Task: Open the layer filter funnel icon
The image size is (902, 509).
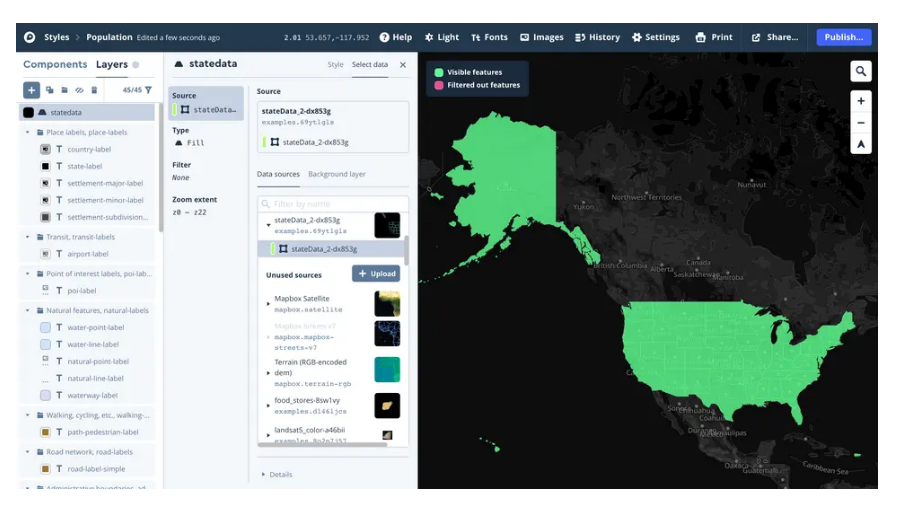Action: point(148,90)
